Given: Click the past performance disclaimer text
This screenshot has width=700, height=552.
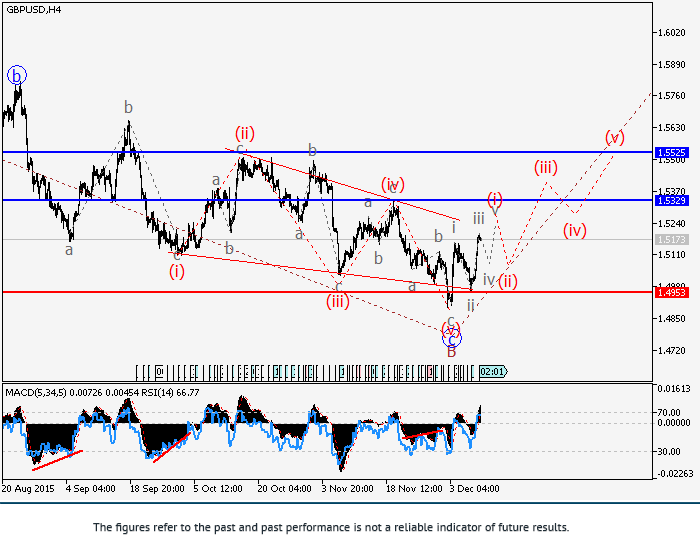Looking at the screenshot, I should (x=331, y=527).
